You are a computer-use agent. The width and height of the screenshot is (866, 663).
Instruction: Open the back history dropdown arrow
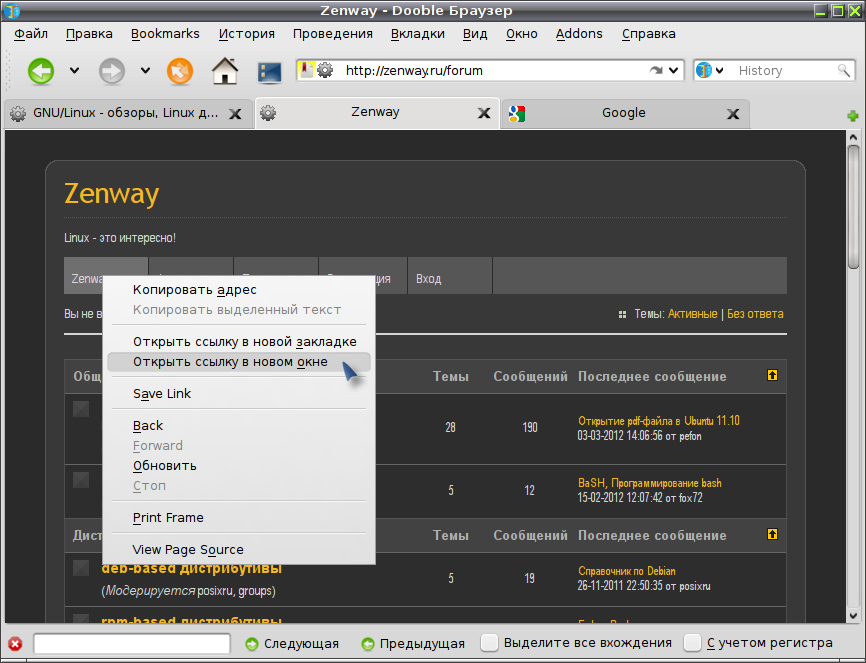[x=74, y=71]
